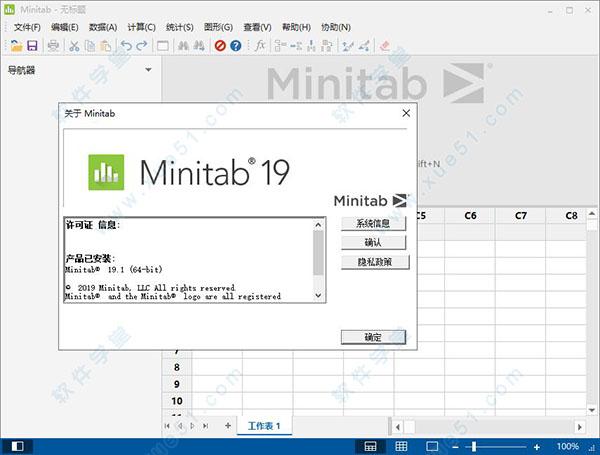The height and width of the screenshot is (455, 600).
Task: Go to next worksheet tab arrow
Action: click(x=192, y=426)
